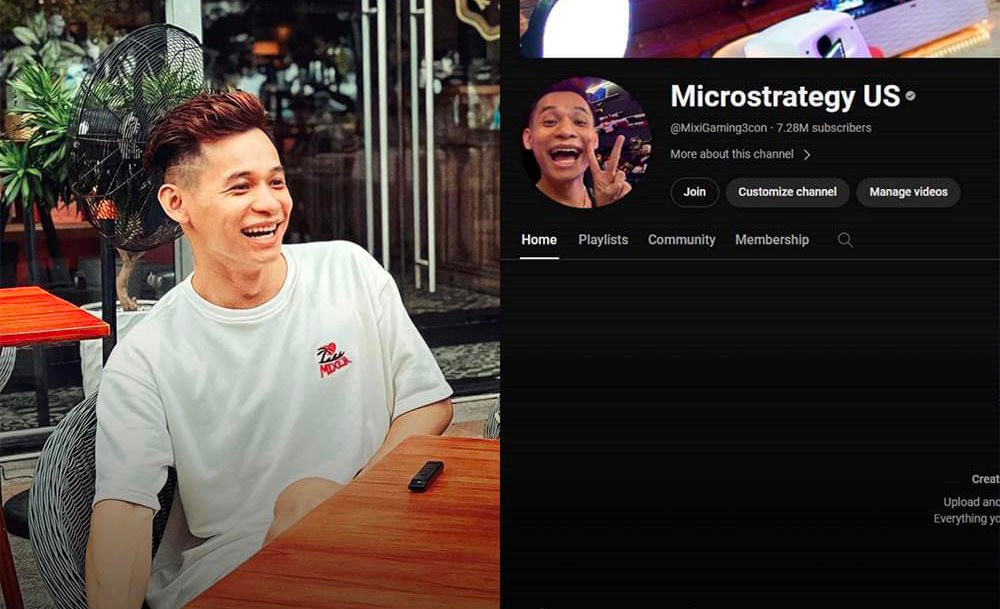Open the Playlists tab

coord(603,240)
